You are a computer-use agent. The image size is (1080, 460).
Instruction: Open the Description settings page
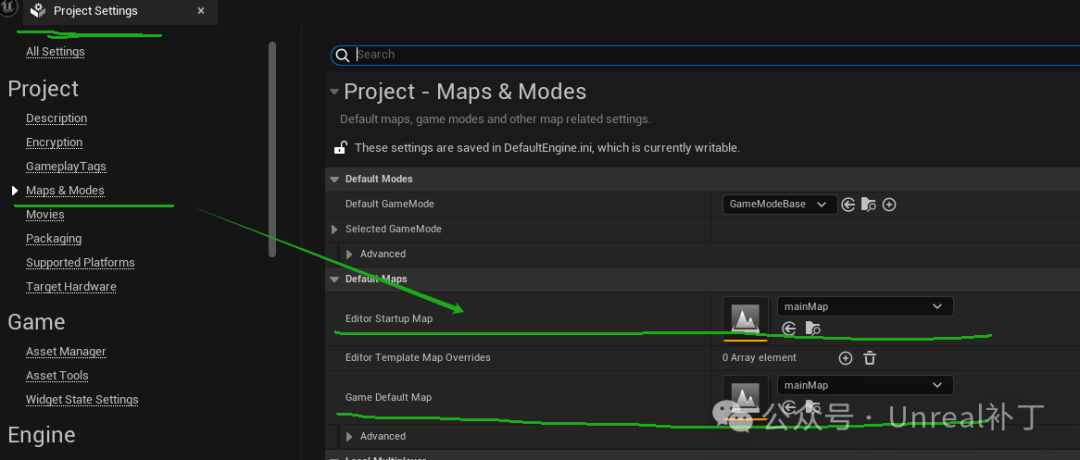click(x=56, y=118)
